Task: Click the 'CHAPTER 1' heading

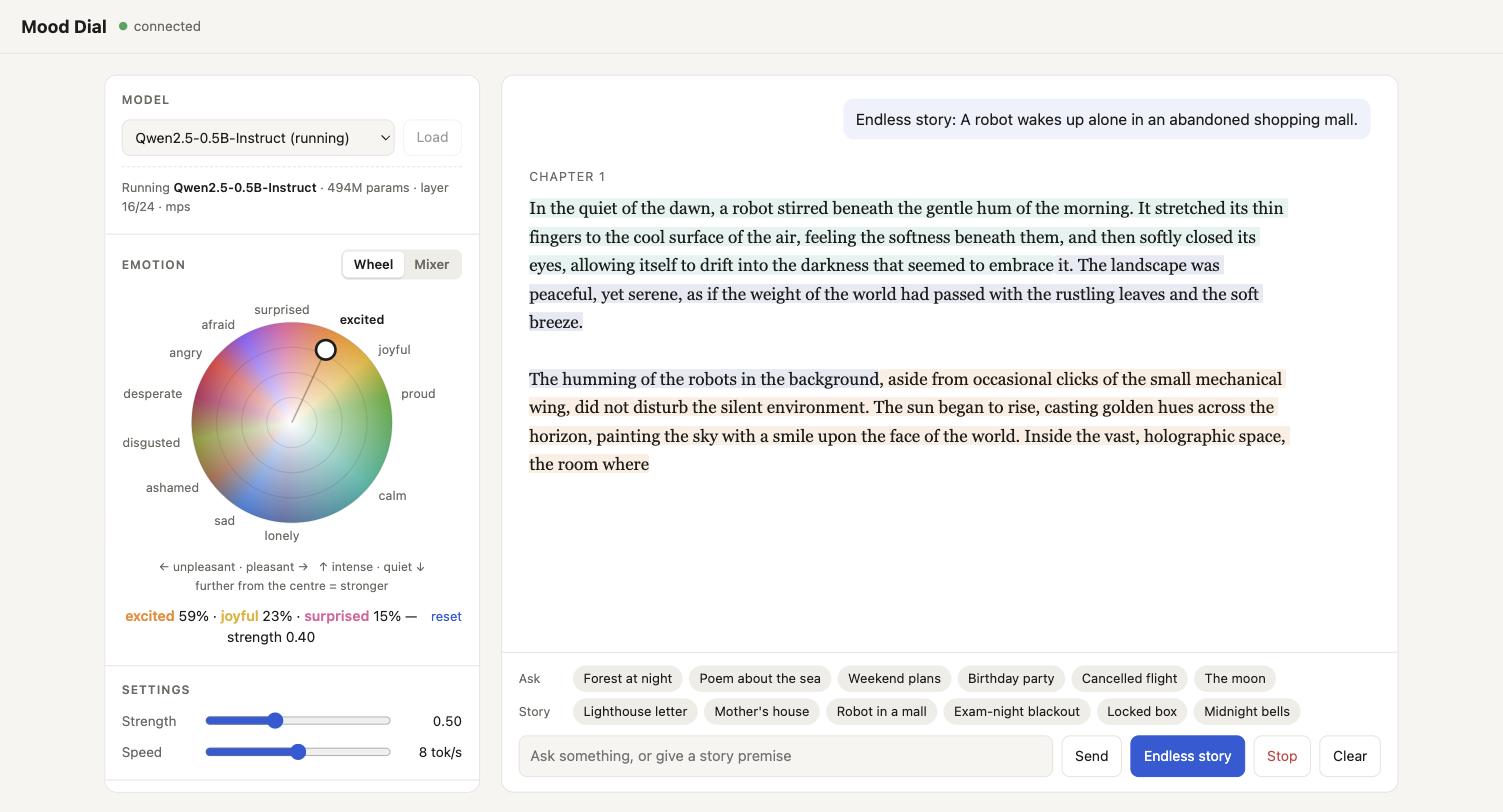Action: coord(567,177)
